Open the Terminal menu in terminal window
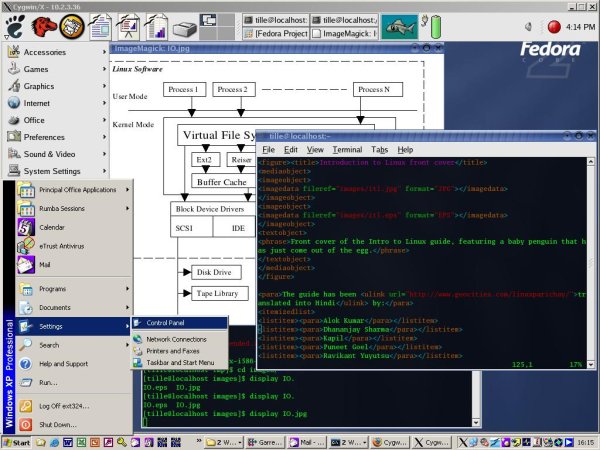This screenshot has width=600, height=450. (347, 149)
